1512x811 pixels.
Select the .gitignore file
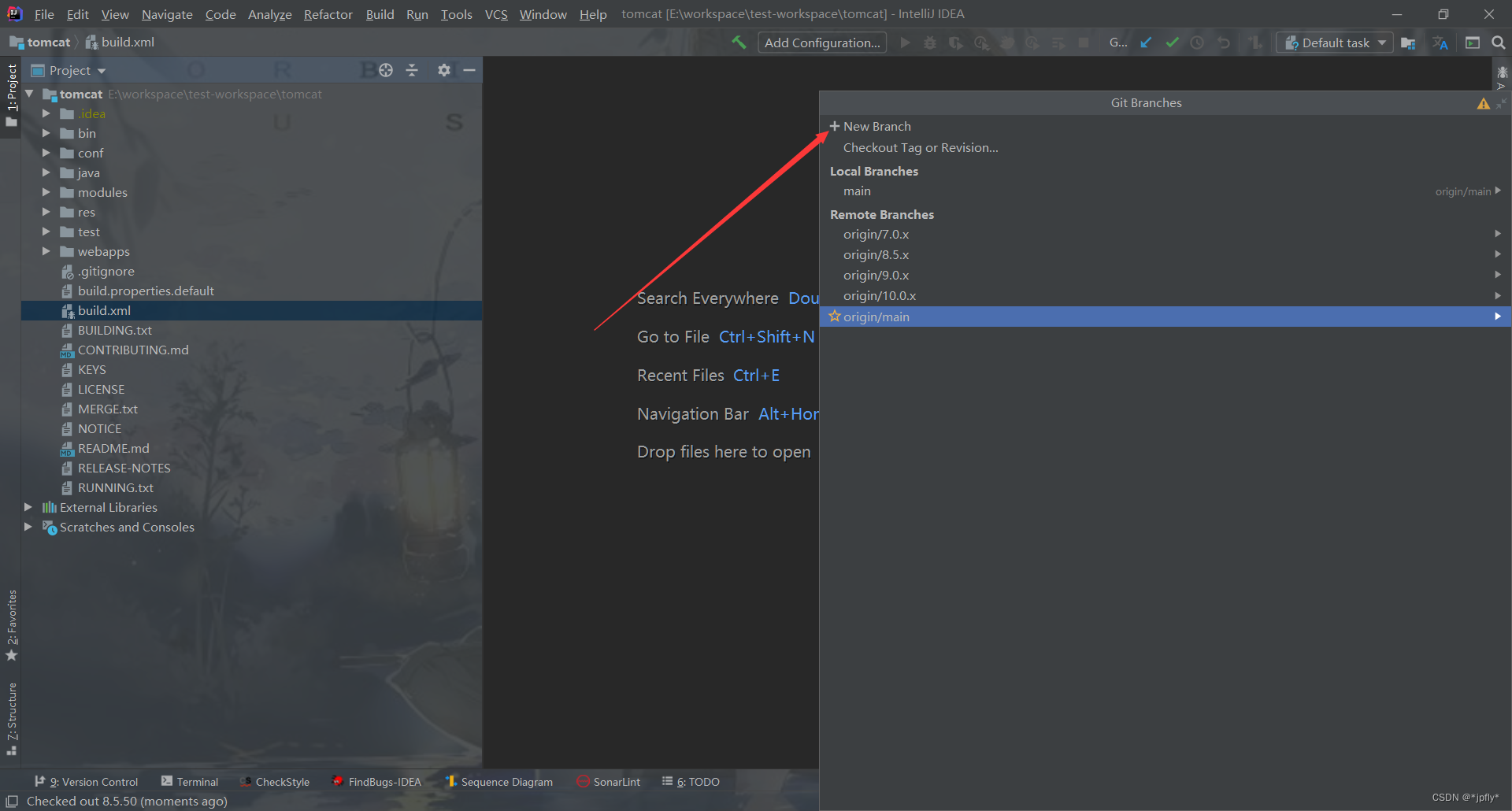106,271
